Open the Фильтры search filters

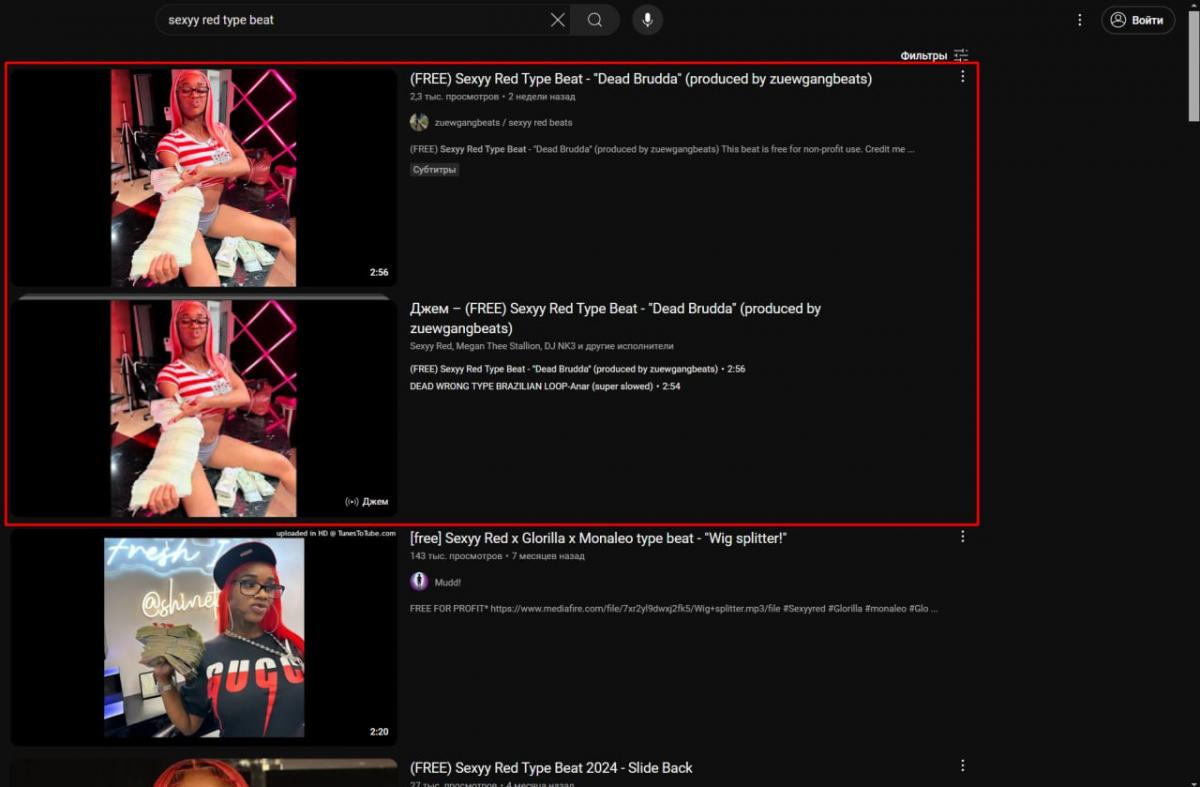pyautogui.click(x=934, y=56)
